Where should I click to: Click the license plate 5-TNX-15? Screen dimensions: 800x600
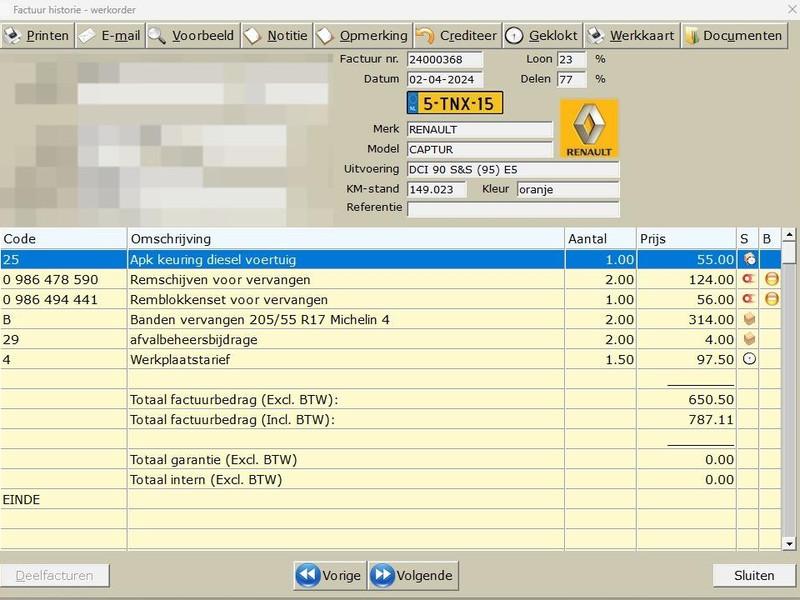455,103
